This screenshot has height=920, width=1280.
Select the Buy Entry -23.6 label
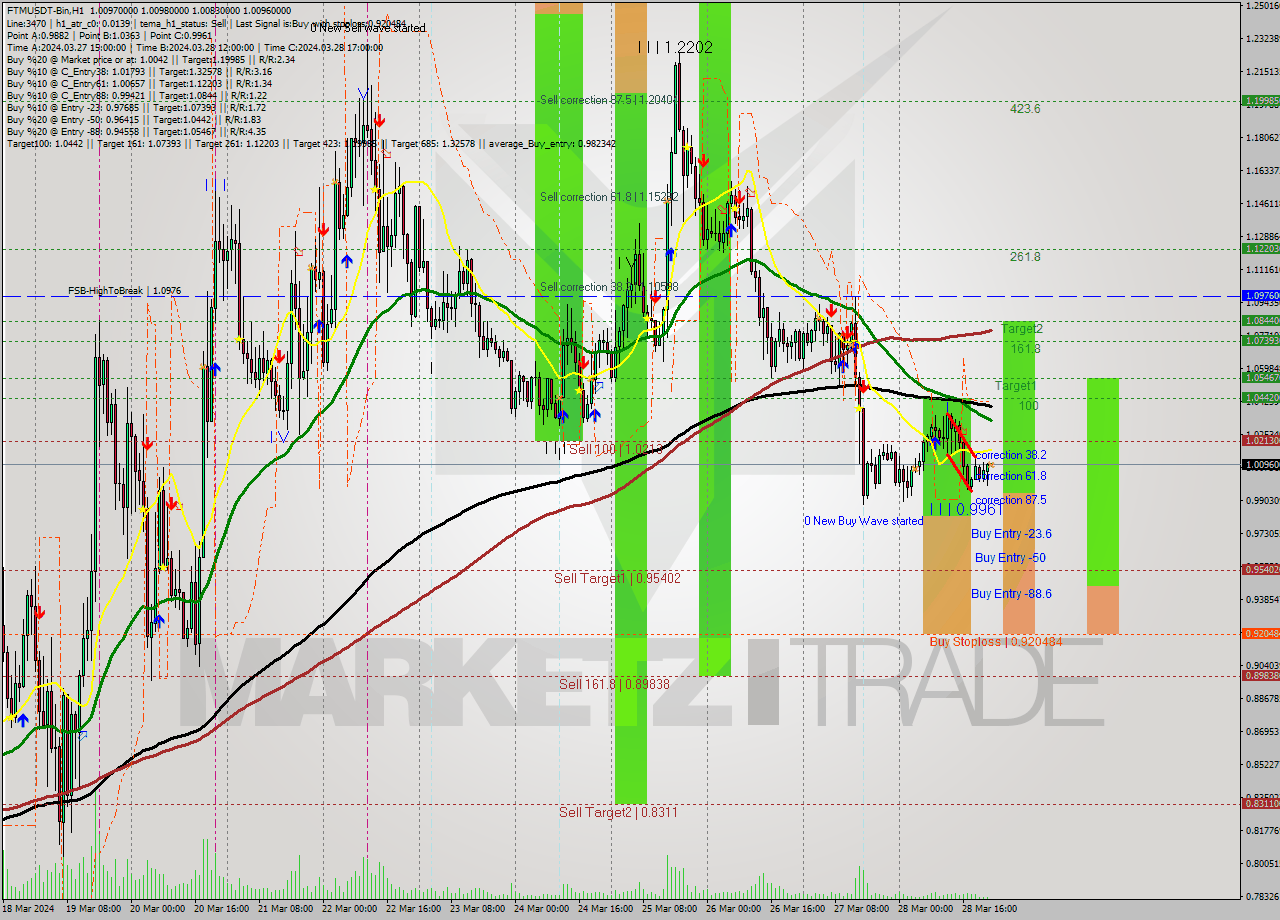pyautogui.click(x=1011, y=533)
